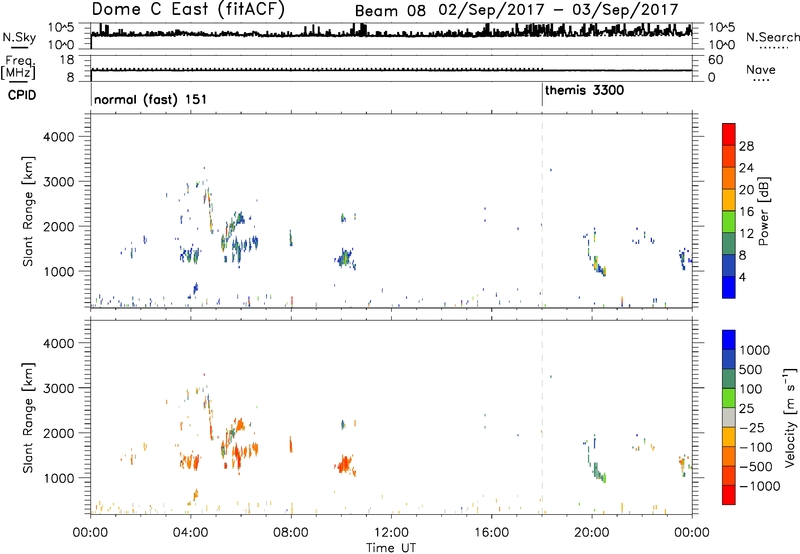Click the 'themis 3300' CPID text

(584, 90)
